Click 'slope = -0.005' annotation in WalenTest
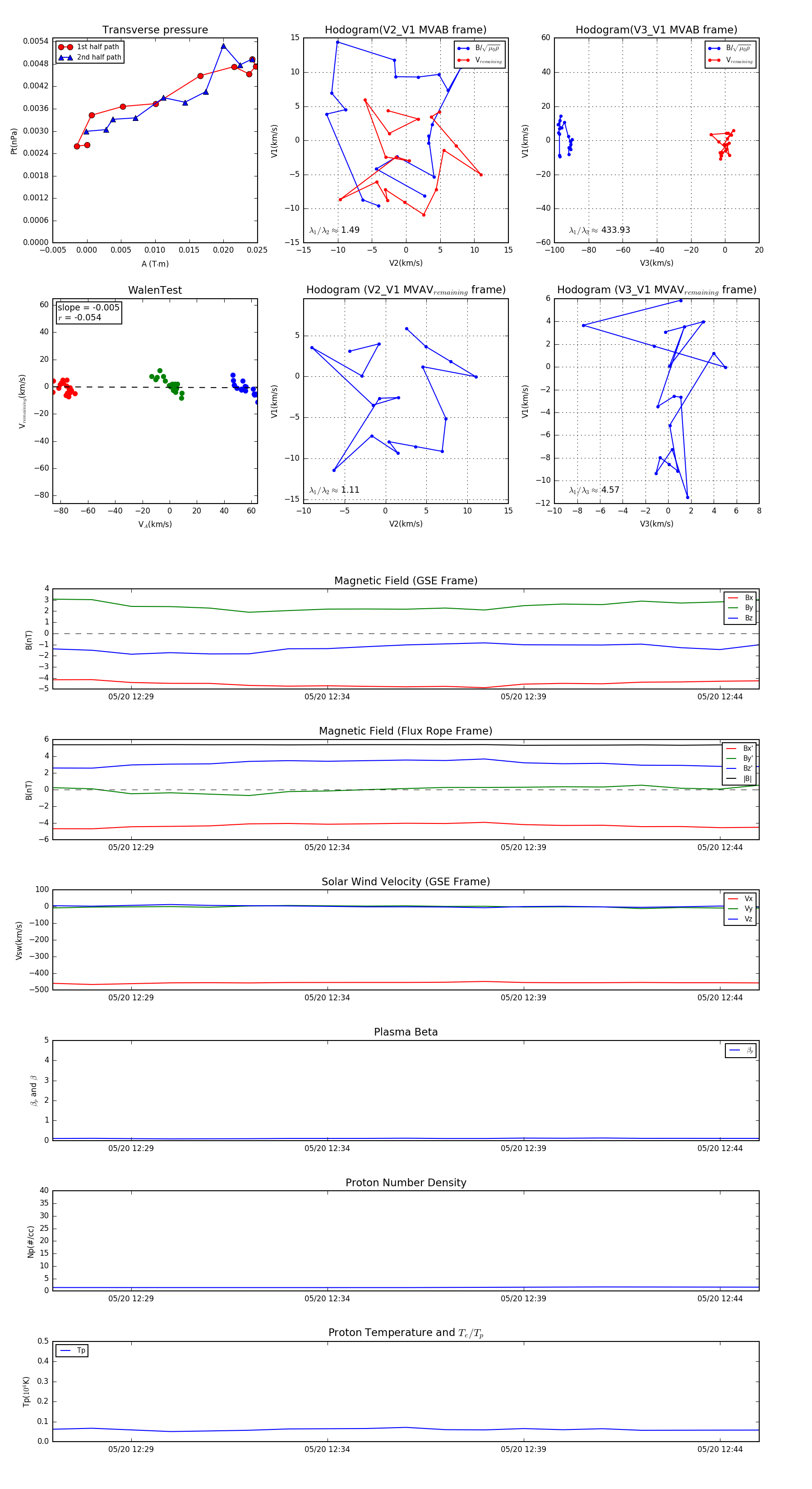This screenshot has height=1489, width=812. 88,308
